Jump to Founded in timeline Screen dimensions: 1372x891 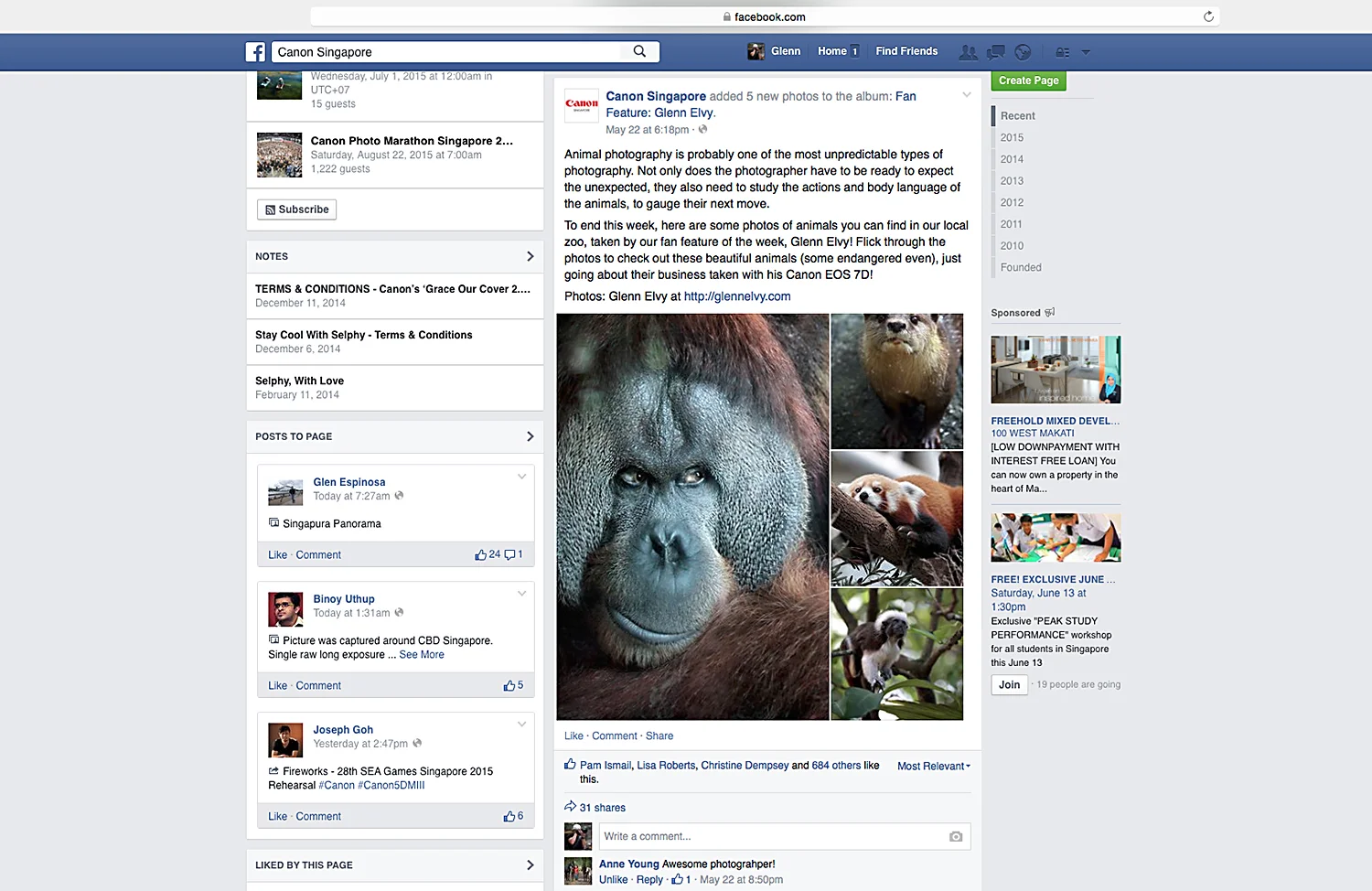click(1021, 267)
